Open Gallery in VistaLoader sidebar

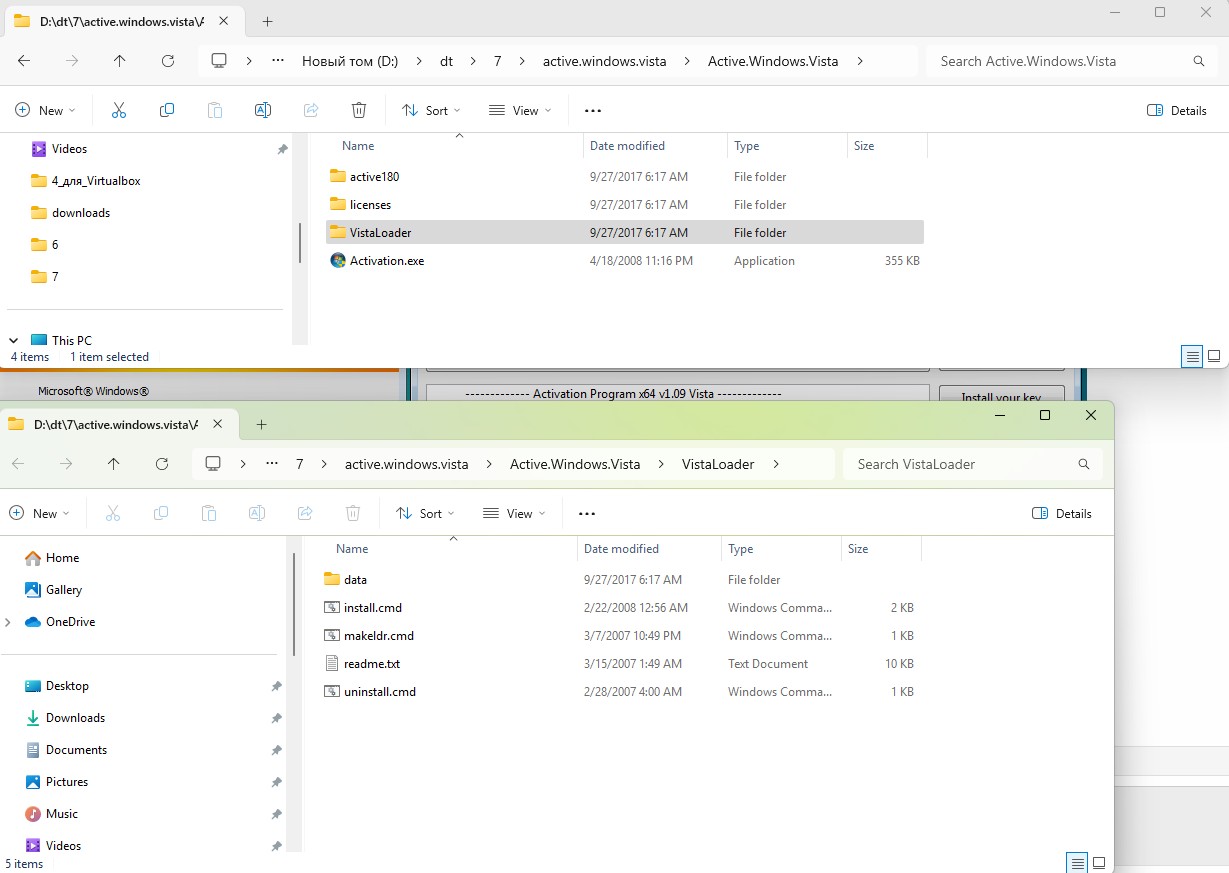tap(64, 590)
